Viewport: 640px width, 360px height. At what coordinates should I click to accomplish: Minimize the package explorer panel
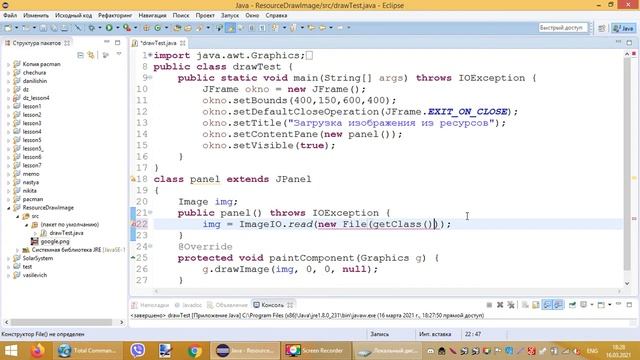(107, 42)
